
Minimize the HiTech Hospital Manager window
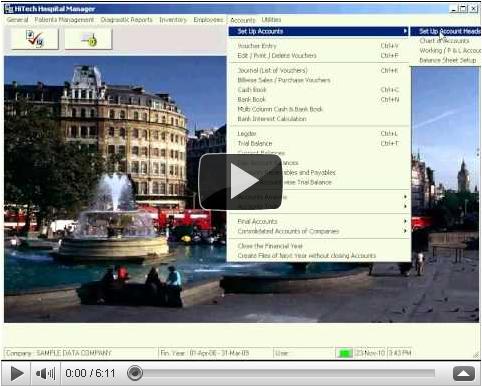pos(453,9)
